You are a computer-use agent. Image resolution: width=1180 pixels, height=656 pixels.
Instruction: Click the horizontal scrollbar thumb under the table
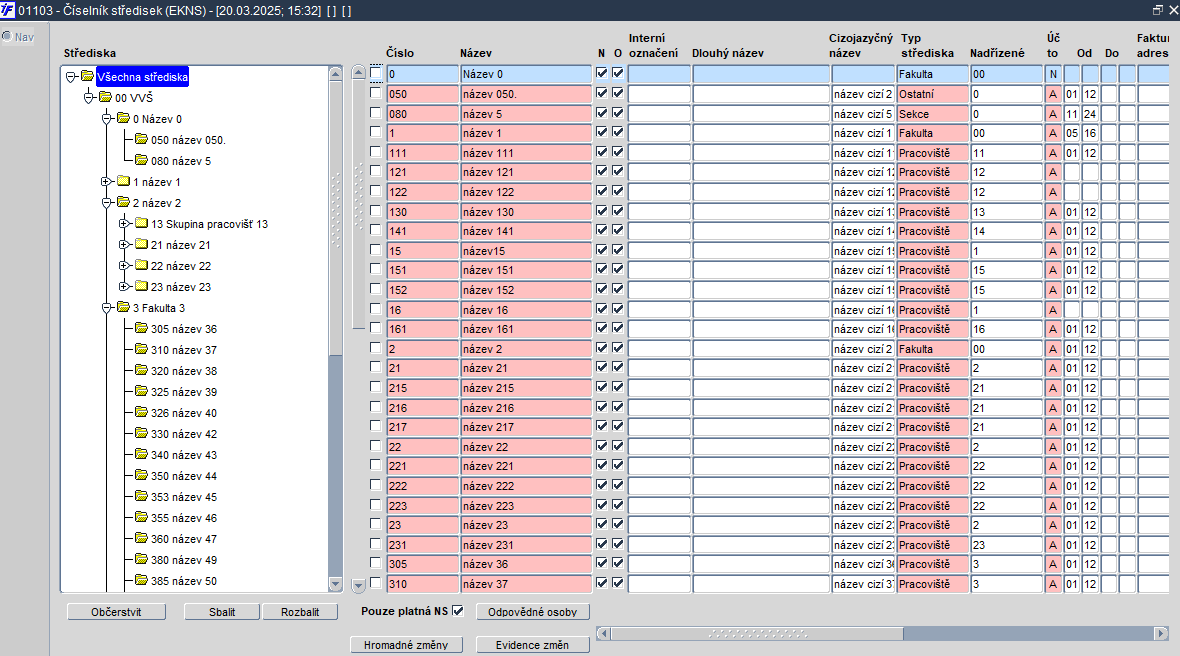click(x=757, y=633)
